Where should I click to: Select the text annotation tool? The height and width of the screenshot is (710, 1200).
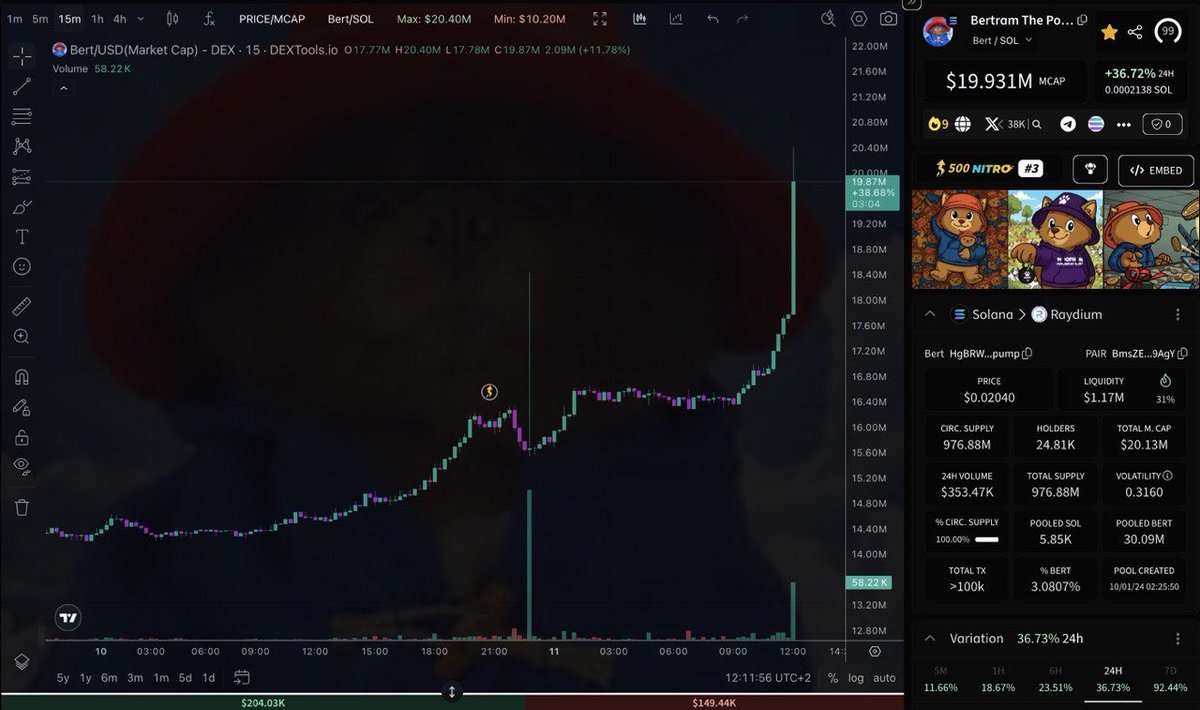point(22,237)
